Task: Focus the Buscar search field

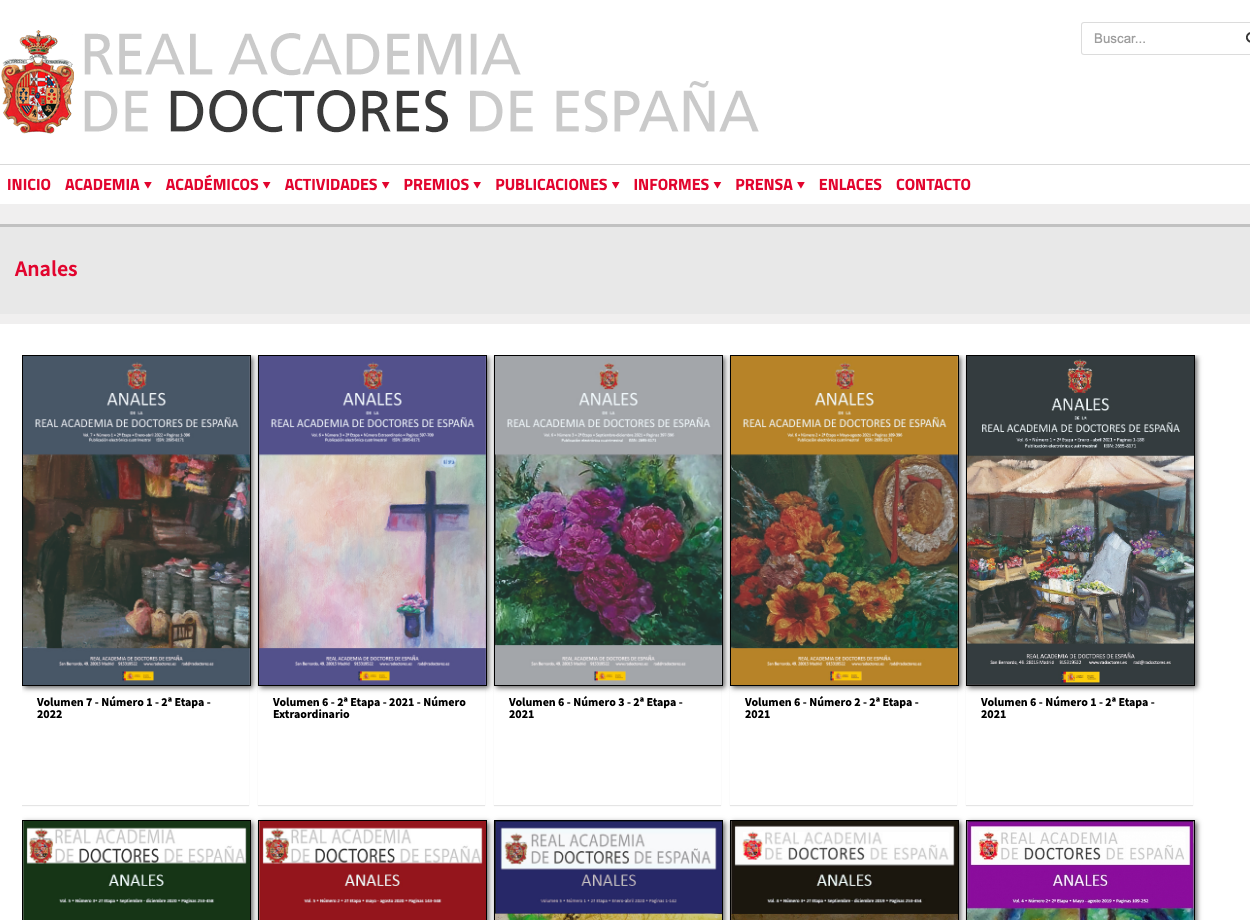Action: 1165,38
